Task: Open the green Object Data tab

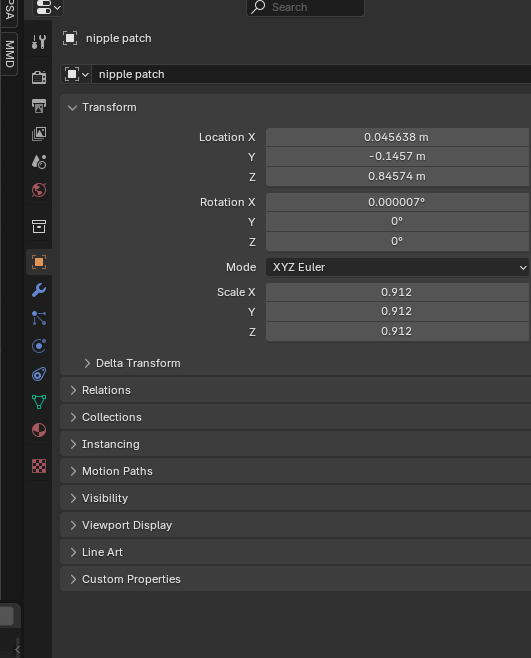Action: pyautogui.click(x=39, y=402)
